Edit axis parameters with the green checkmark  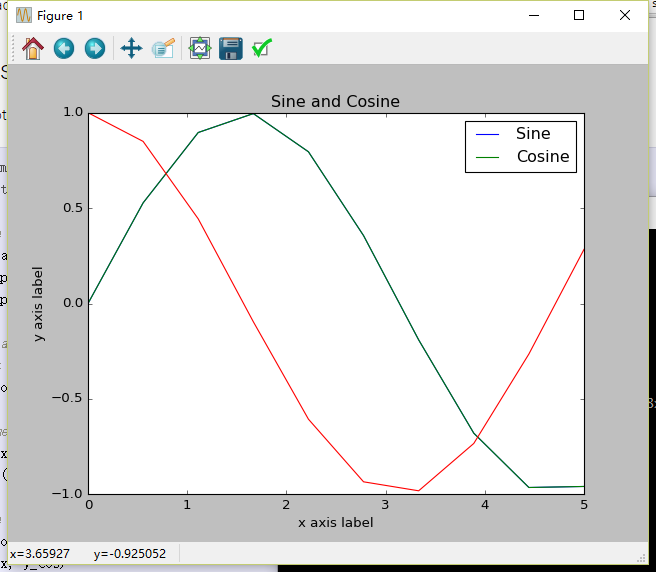(262, 48)
